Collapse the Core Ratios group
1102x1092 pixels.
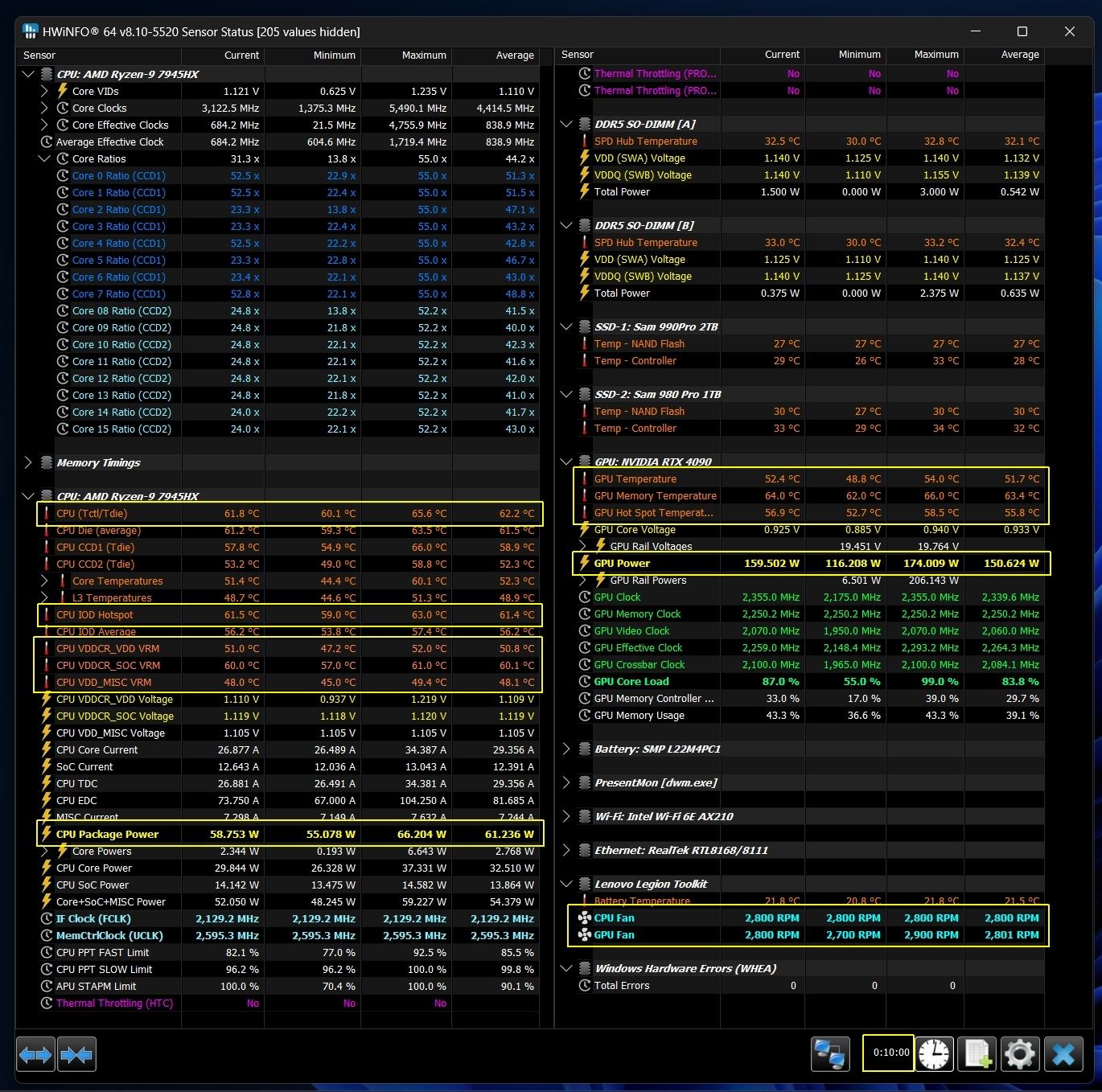pyautogui.click(x=44, y=158)
